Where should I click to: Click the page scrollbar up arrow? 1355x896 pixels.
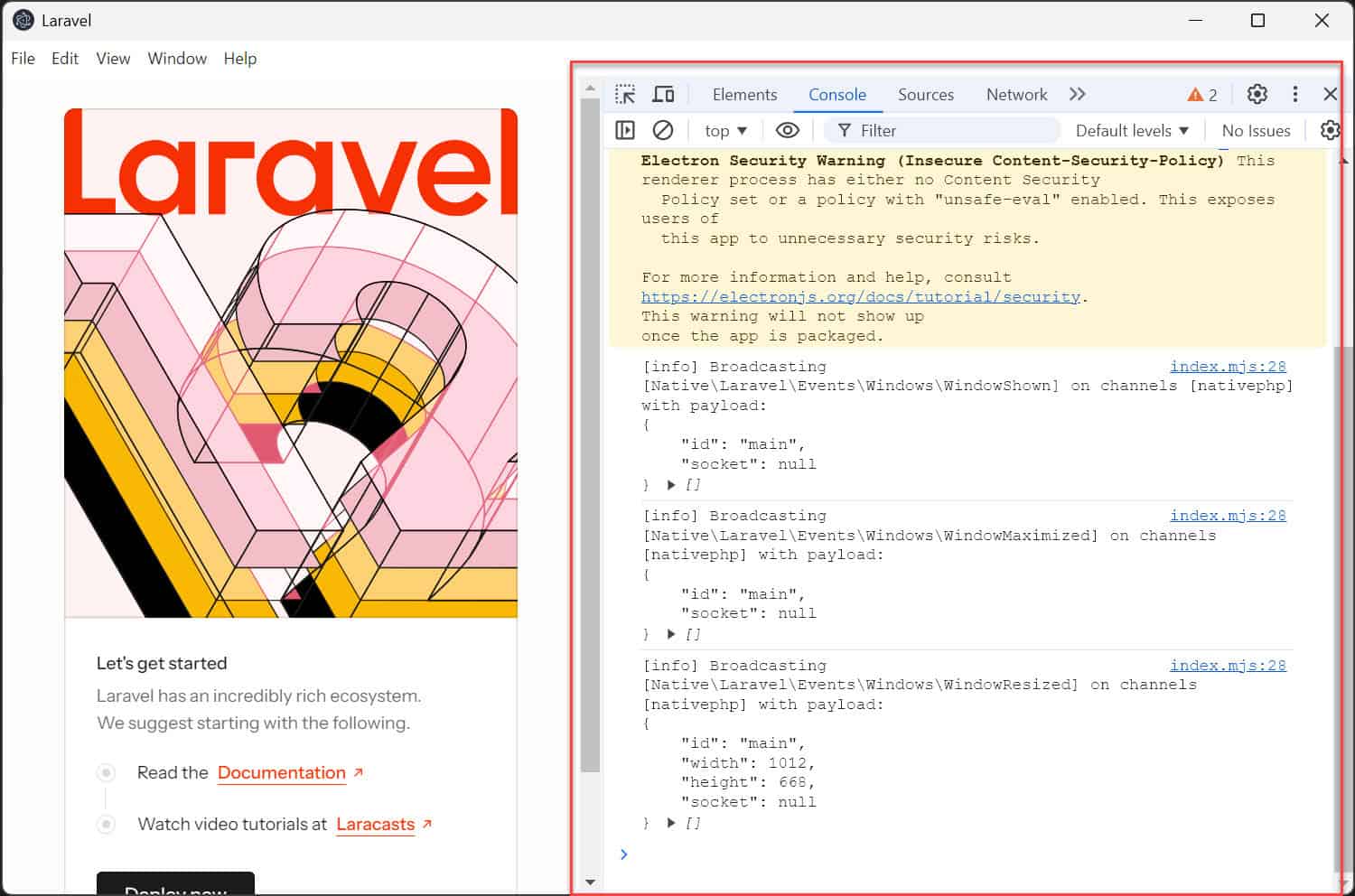590,89
